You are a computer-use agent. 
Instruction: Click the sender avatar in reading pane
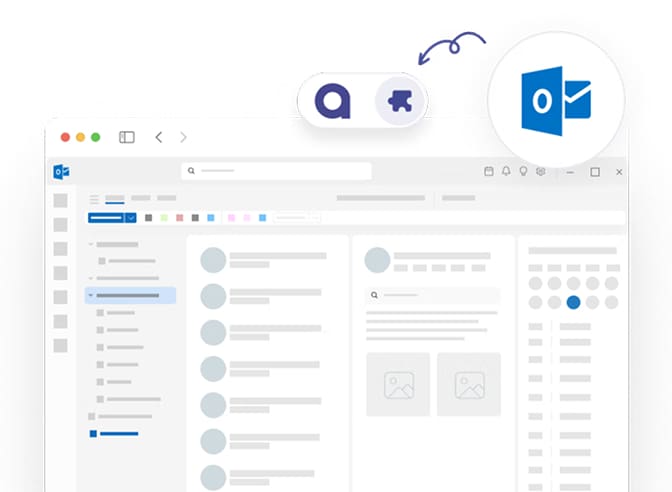pos(377,260)
